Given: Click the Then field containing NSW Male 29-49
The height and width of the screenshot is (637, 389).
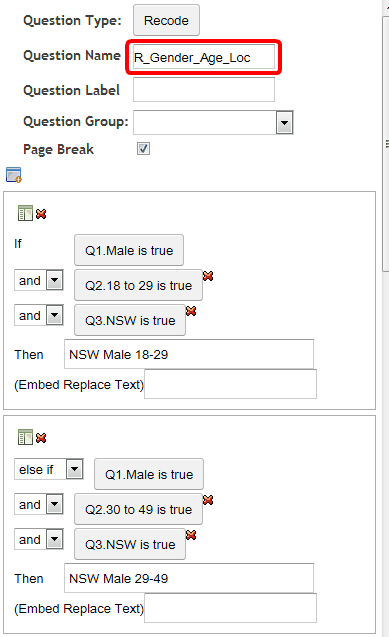Looking at the screenshot, I should tap(189, 578).
